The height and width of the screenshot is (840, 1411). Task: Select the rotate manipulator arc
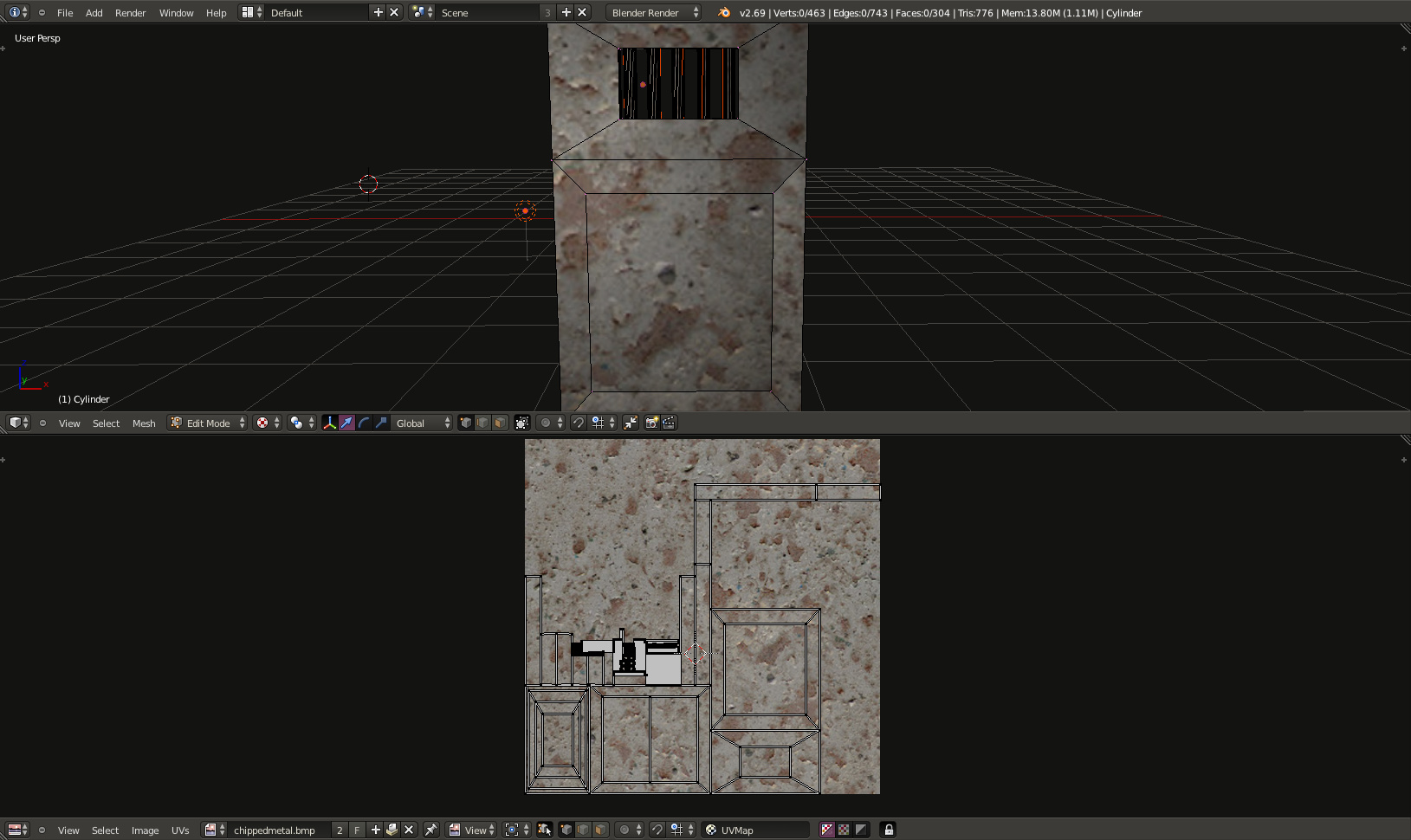coord(364,423)
